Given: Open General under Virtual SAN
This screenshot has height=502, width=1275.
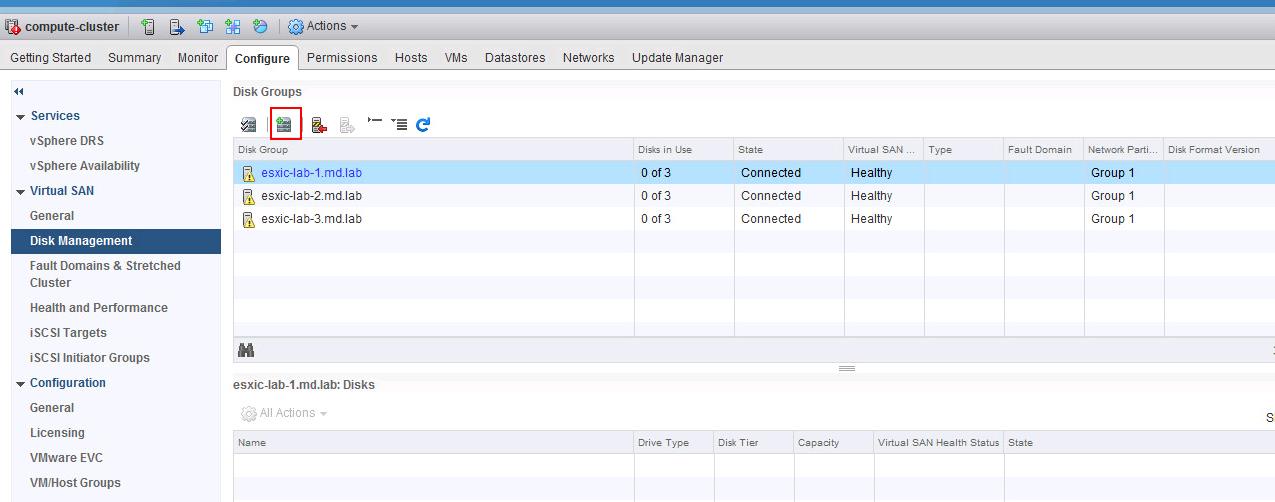Looking at the screenshot, I should pos(52,216).
